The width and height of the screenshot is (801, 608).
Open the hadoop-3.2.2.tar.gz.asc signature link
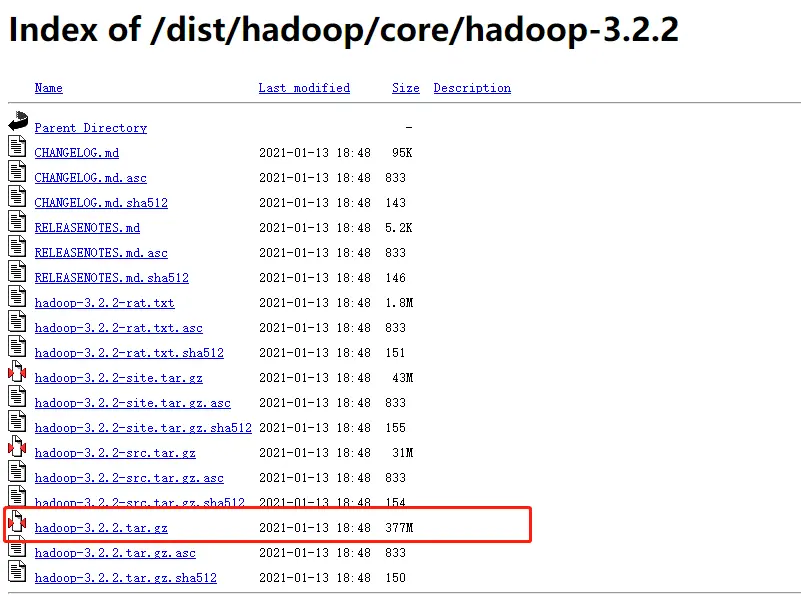pyautogui.click(x=115, y=553)
